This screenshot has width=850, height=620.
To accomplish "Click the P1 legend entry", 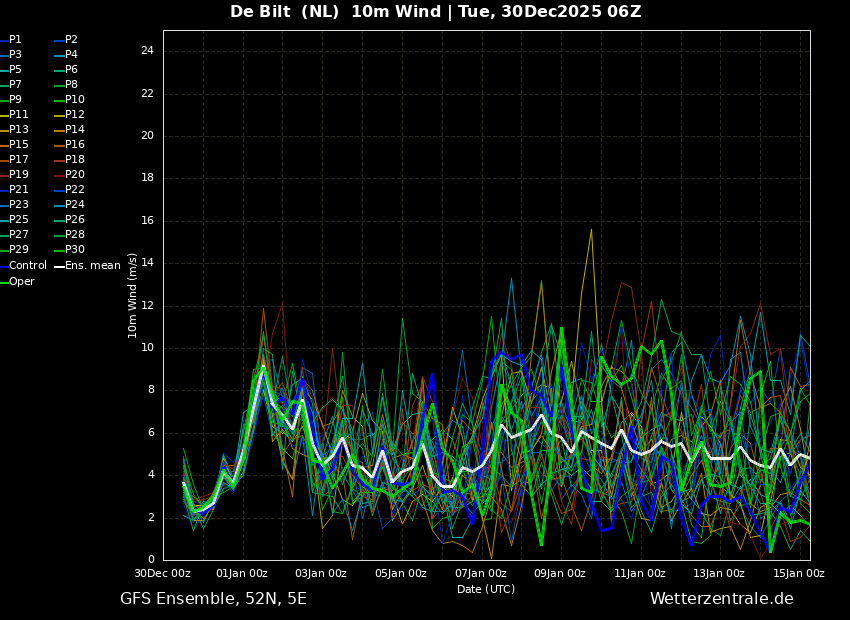I will [11, 40].
